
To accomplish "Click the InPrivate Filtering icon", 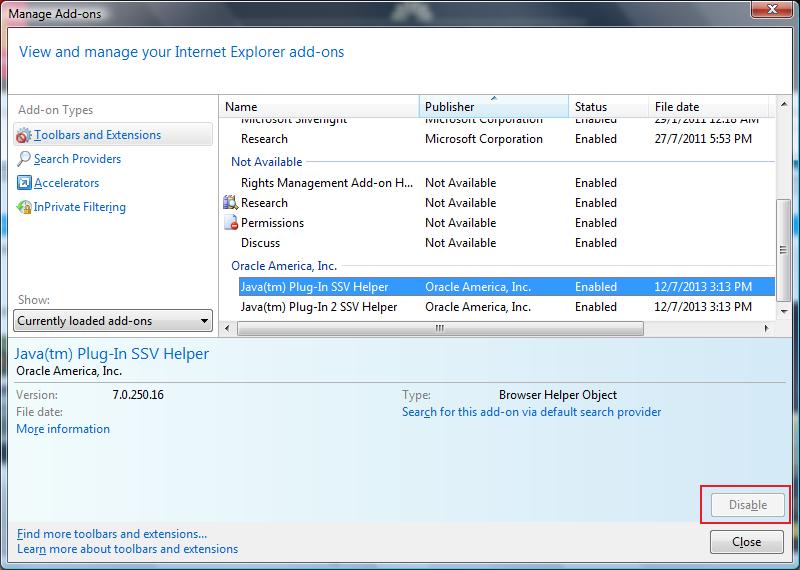I will click(24, 207).
